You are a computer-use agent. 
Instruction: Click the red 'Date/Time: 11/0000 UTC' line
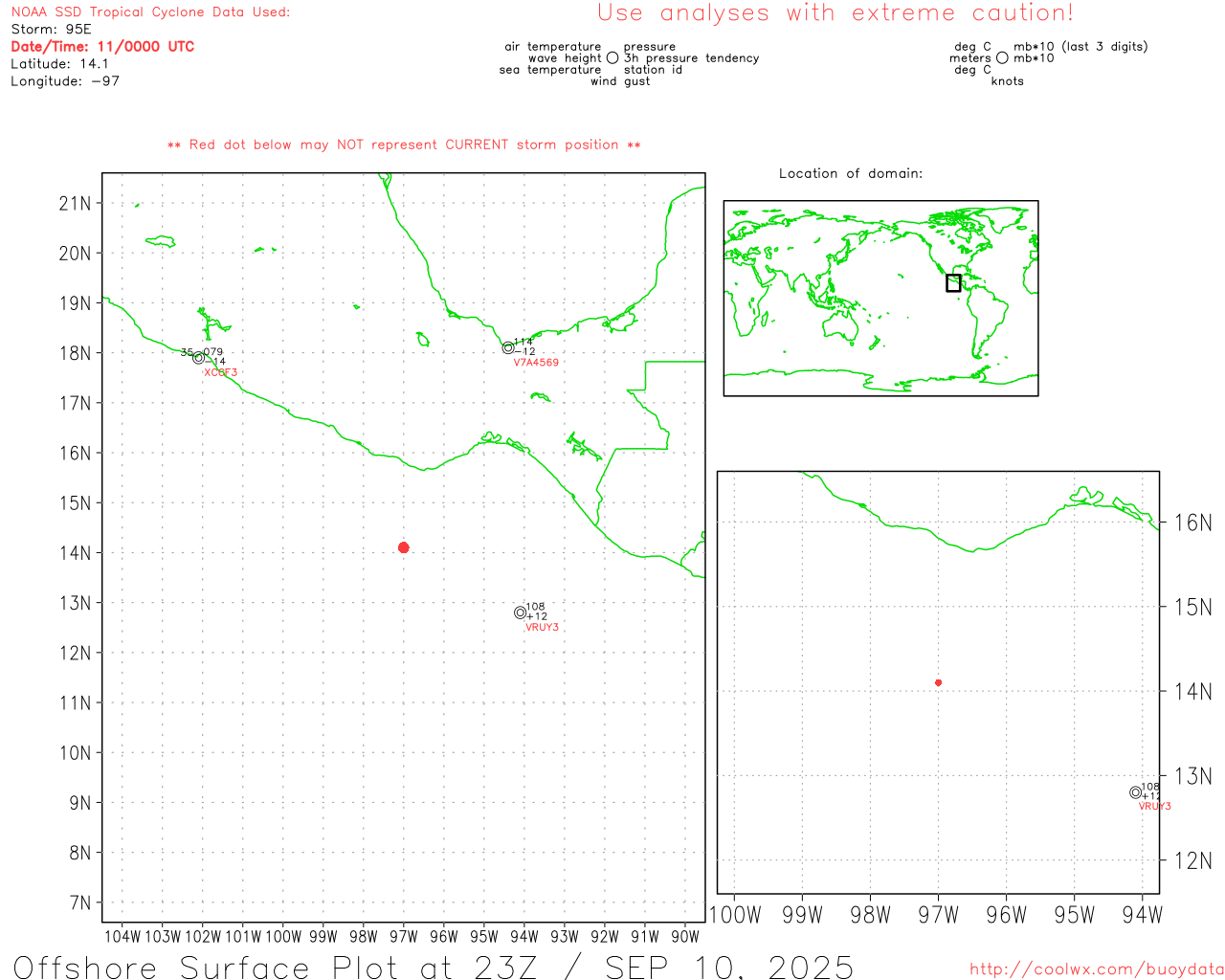[102, 47]
